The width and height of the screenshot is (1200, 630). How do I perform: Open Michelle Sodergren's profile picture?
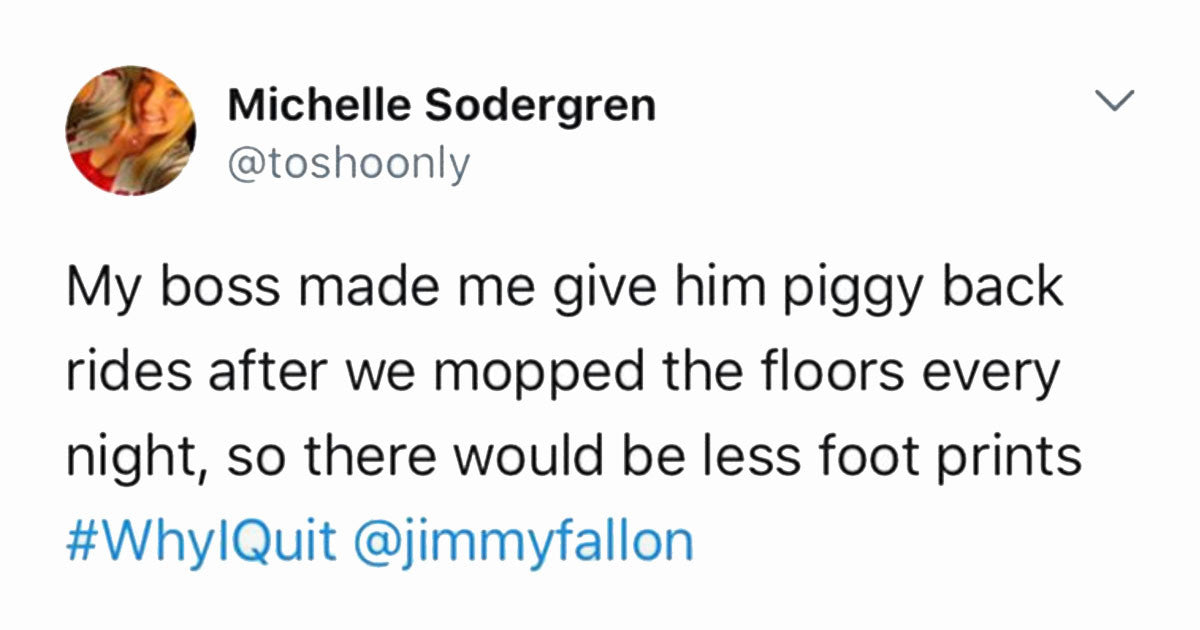point(131,131)
